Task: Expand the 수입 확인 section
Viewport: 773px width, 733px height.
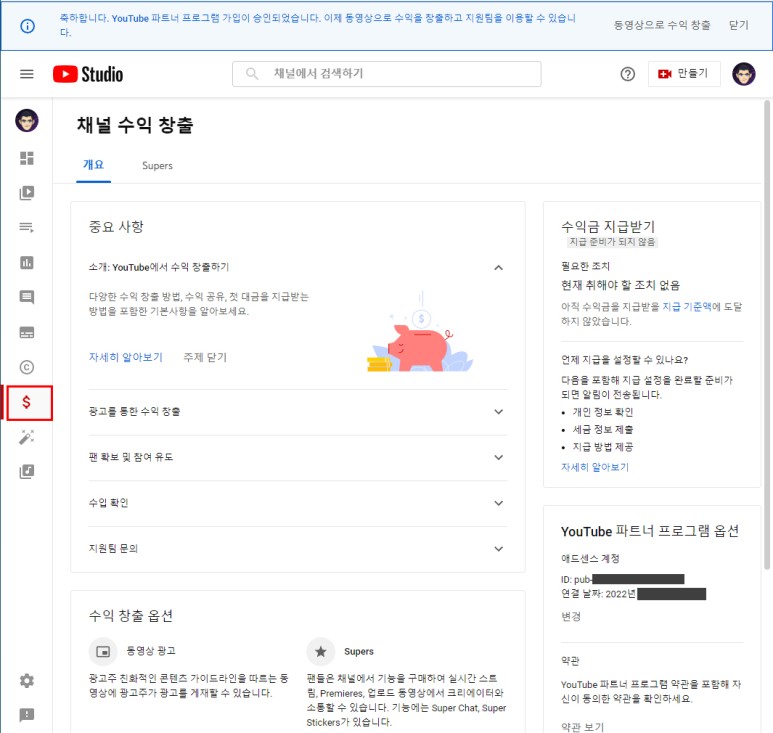Action: (498, 503)
